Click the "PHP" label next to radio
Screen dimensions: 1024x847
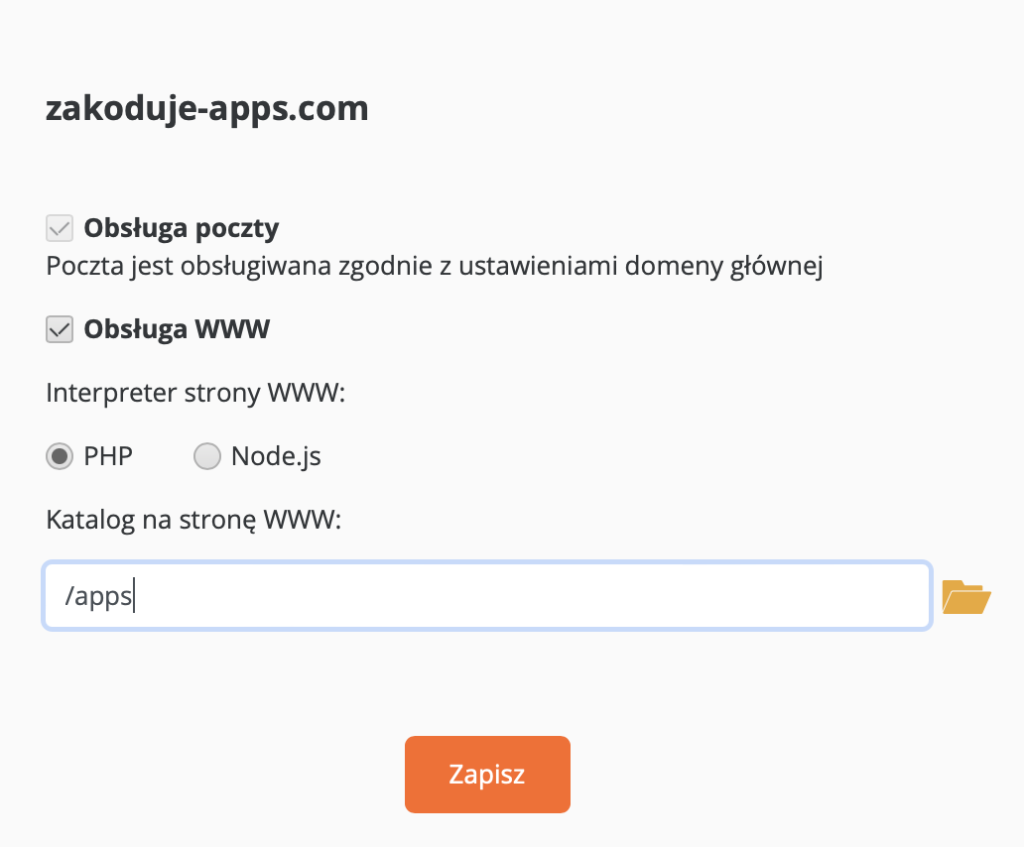[x=108, y=456]
